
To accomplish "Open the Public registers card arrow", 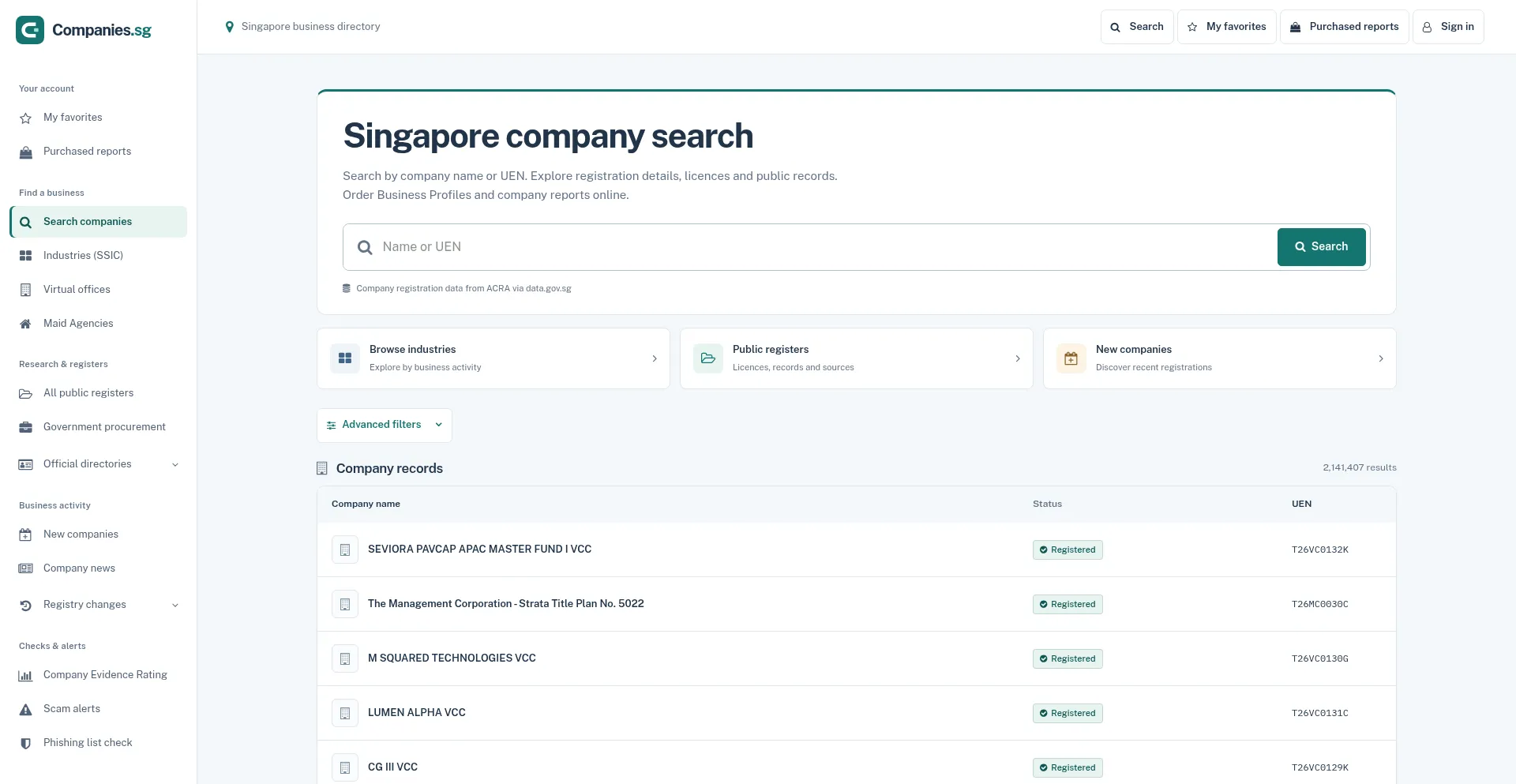I will tap(1018, 358).
